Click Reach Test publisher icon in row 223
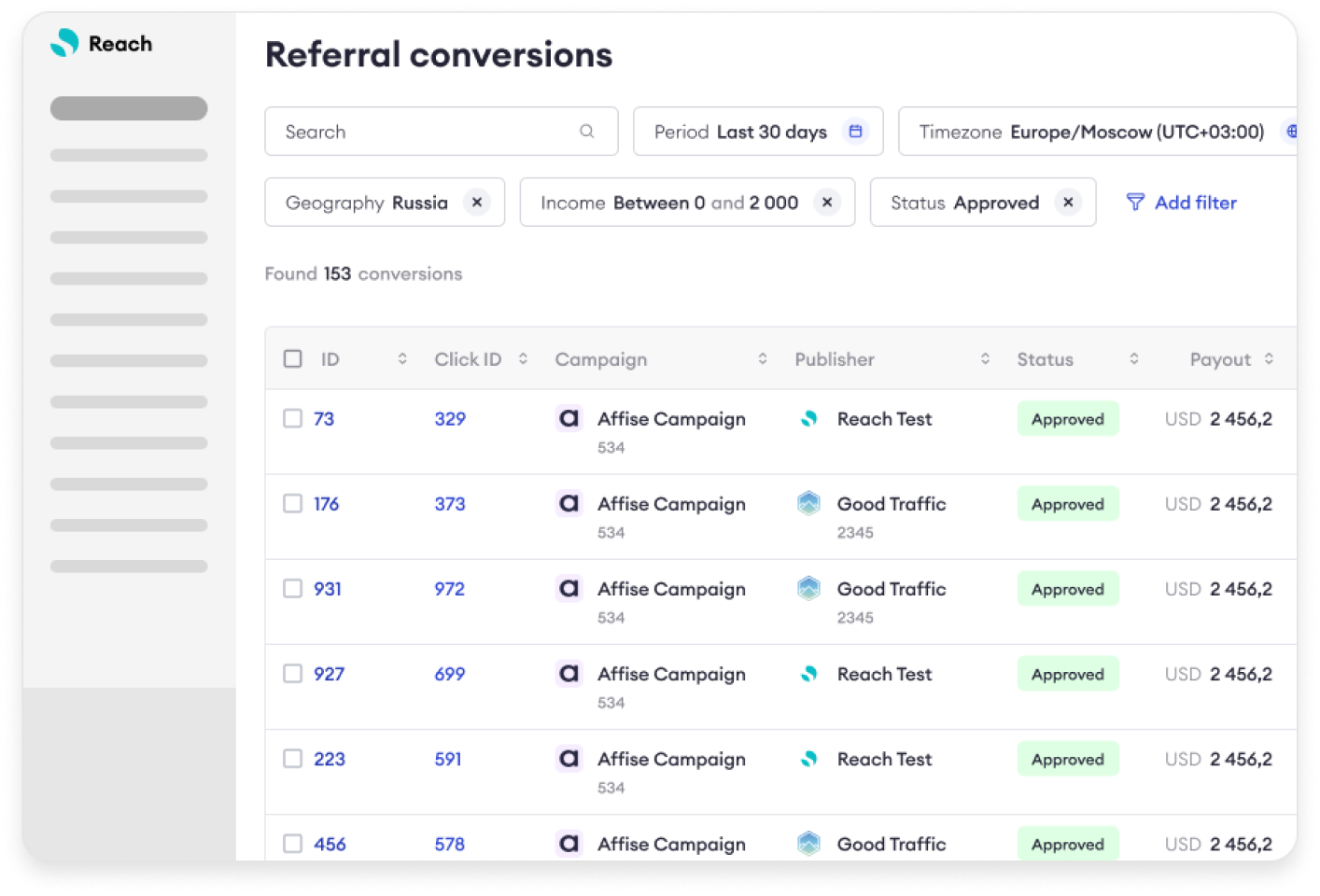 pos(808,759)
